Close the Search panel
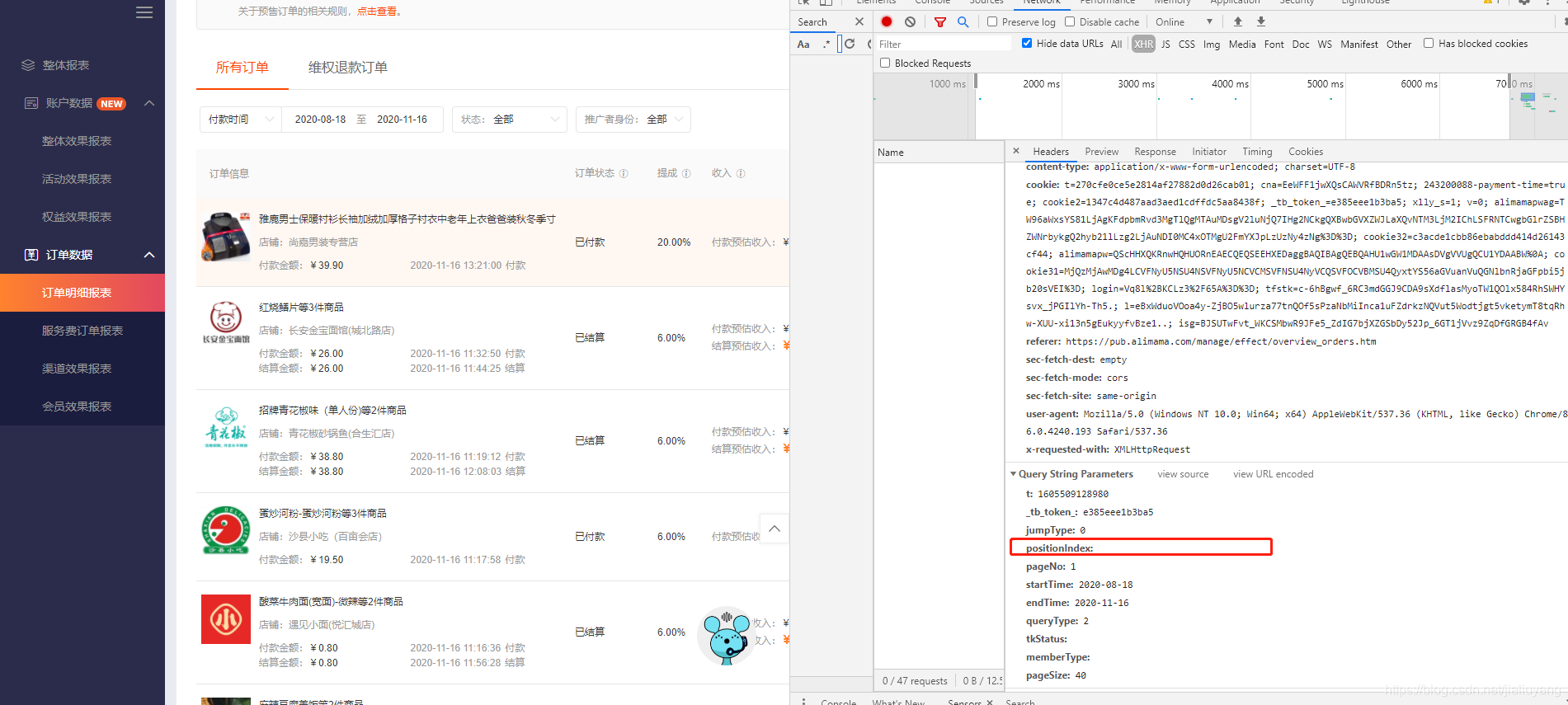Screen dimensions: 1568x705 tap(859, 21)
